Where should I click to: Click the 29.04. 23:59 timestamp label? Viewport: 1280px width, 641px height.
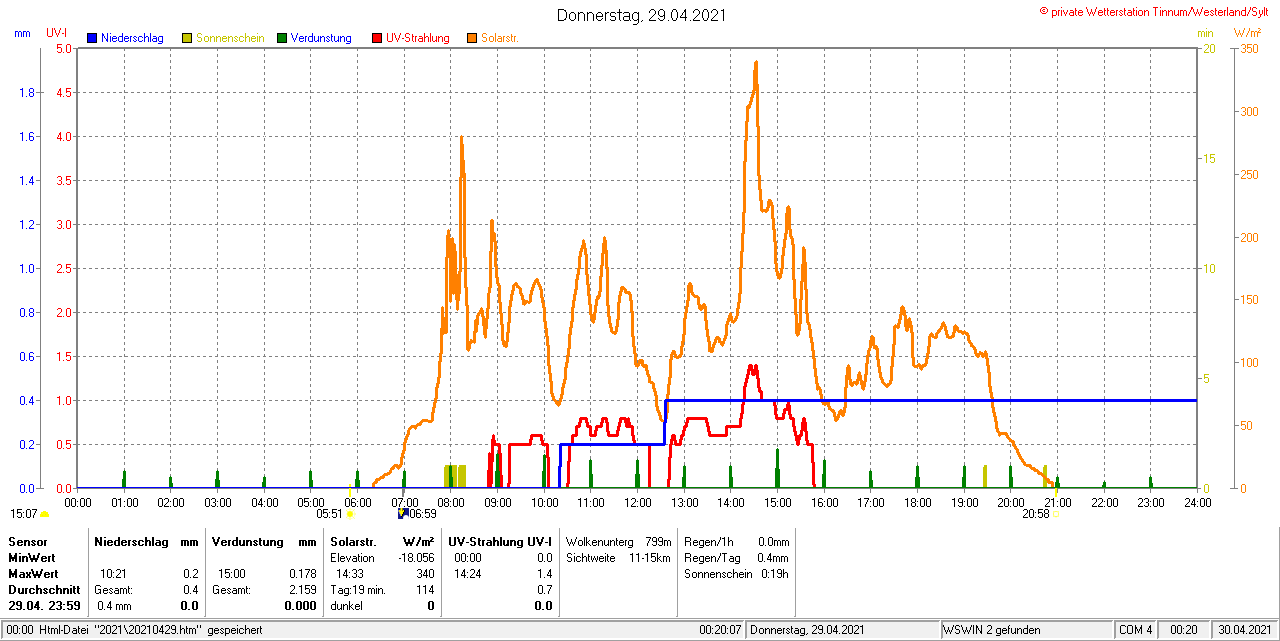[x=44, y=606]
